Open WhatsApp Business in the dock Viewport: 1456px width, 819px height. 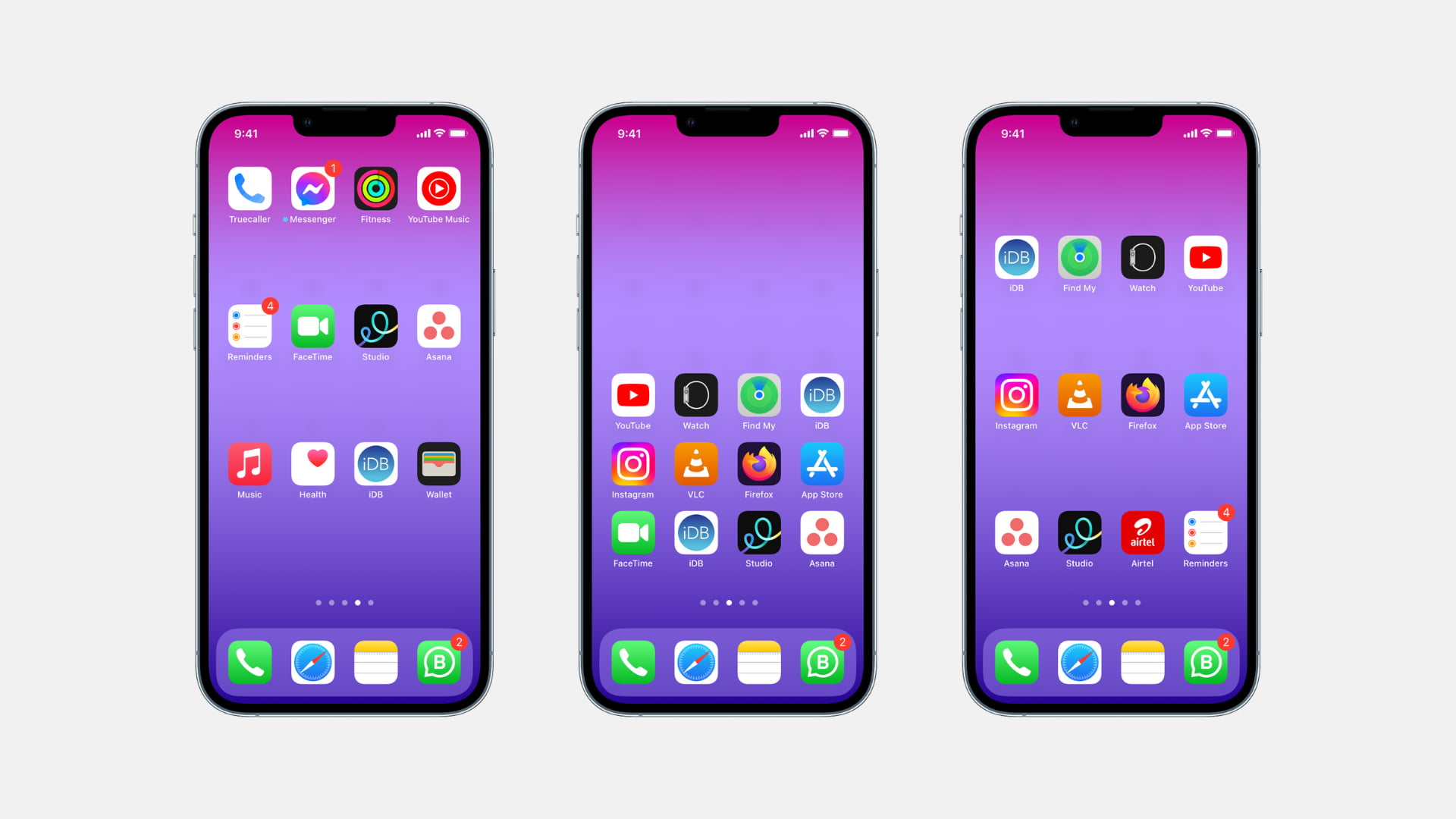pos(438,662)
